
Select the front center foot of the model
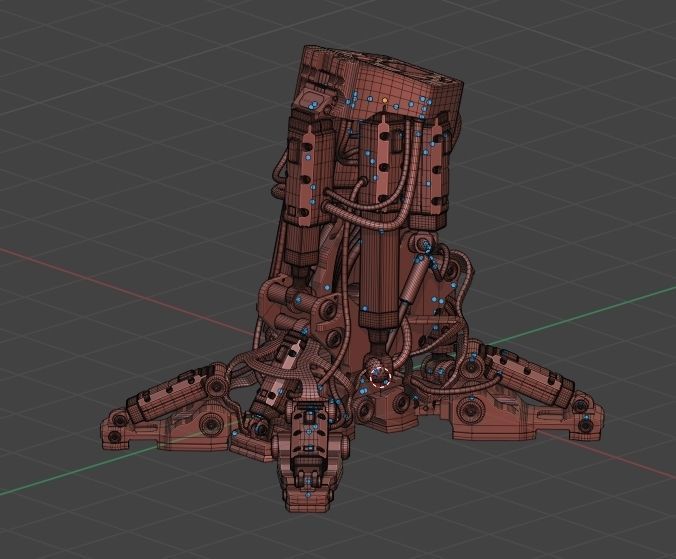pos(310,457)
